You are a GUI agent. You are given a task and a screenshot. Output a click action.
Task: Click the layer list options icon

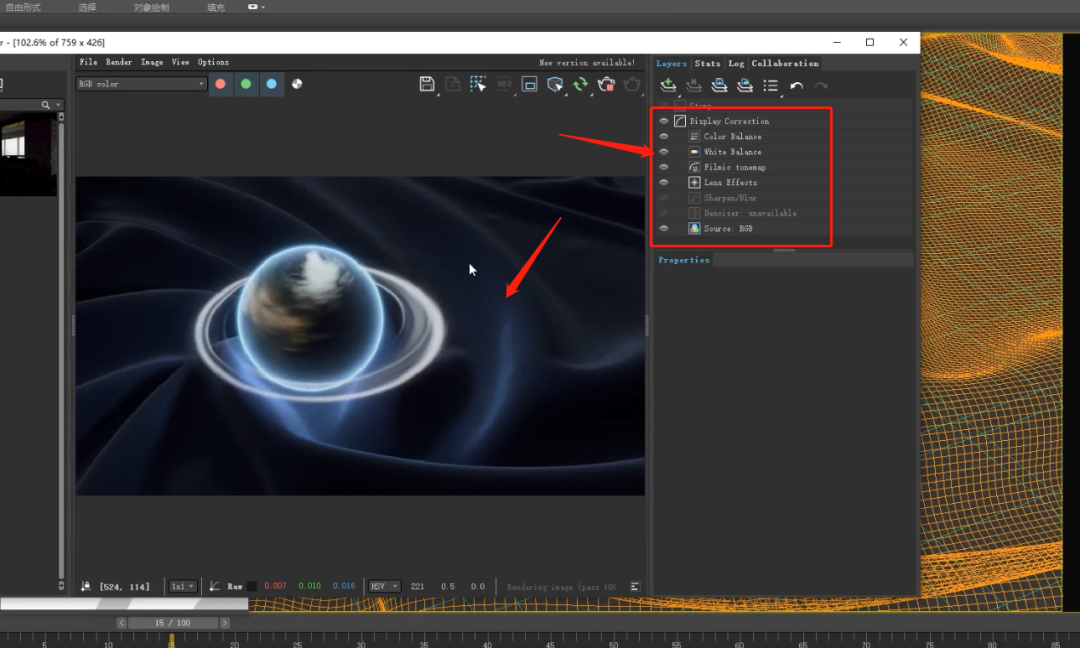pyautogui.click(x=770, y=86)
